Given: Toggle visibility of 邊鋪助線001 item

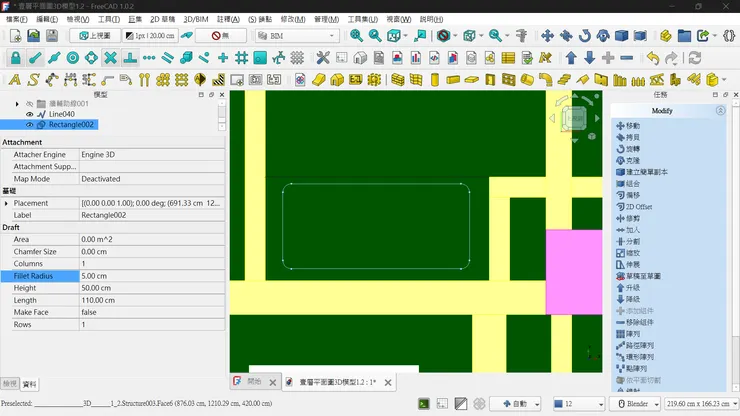Looking at the screenshot, I should (30, 103).
